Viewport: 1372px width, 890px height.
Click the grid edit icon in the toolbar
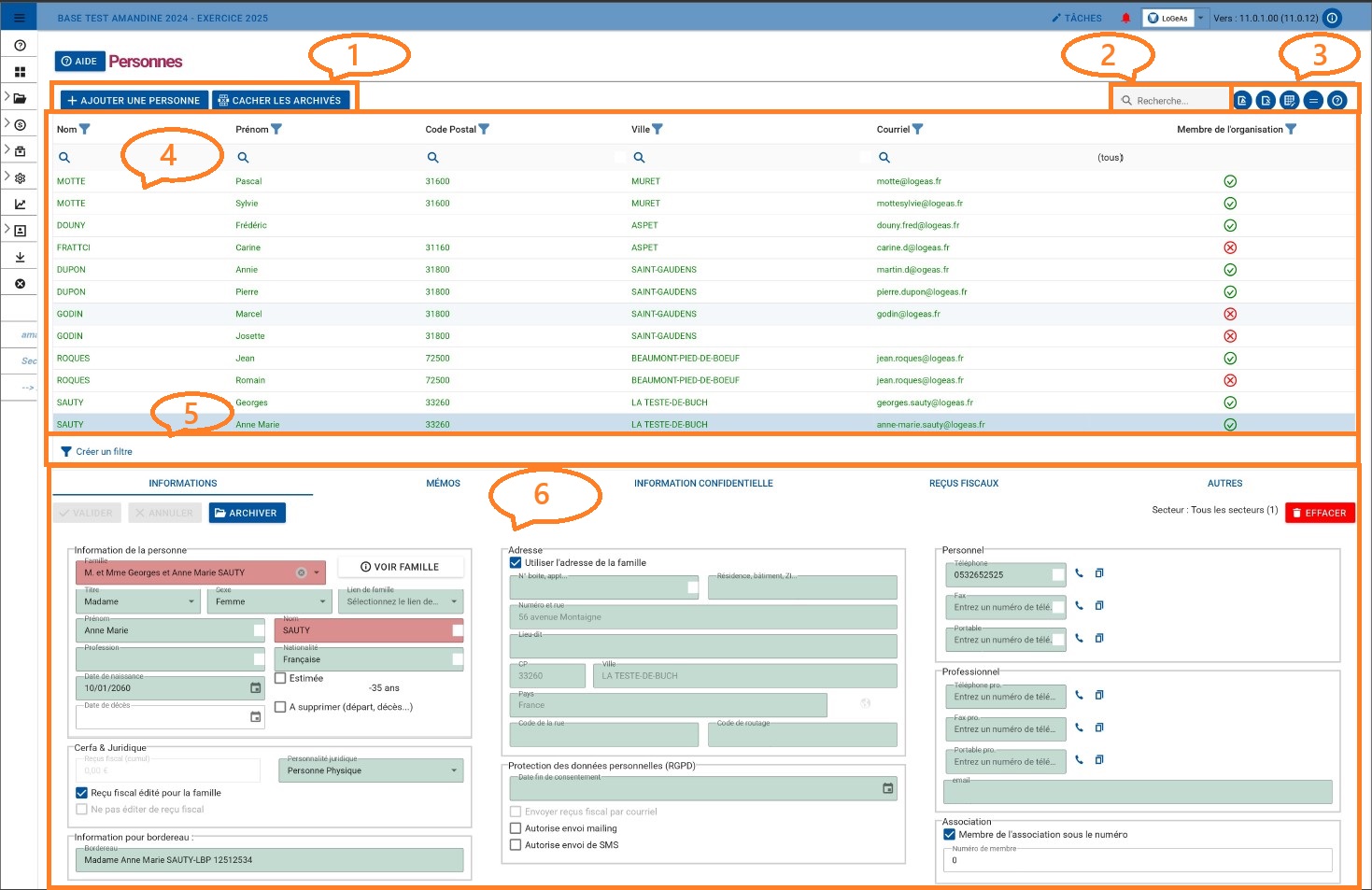(1290, 100)
